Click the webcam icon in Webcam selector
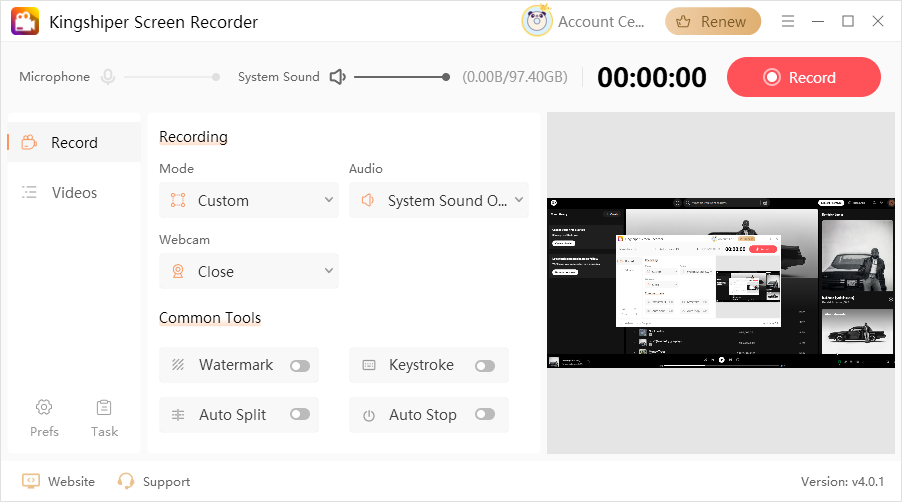 pos(178,271)
